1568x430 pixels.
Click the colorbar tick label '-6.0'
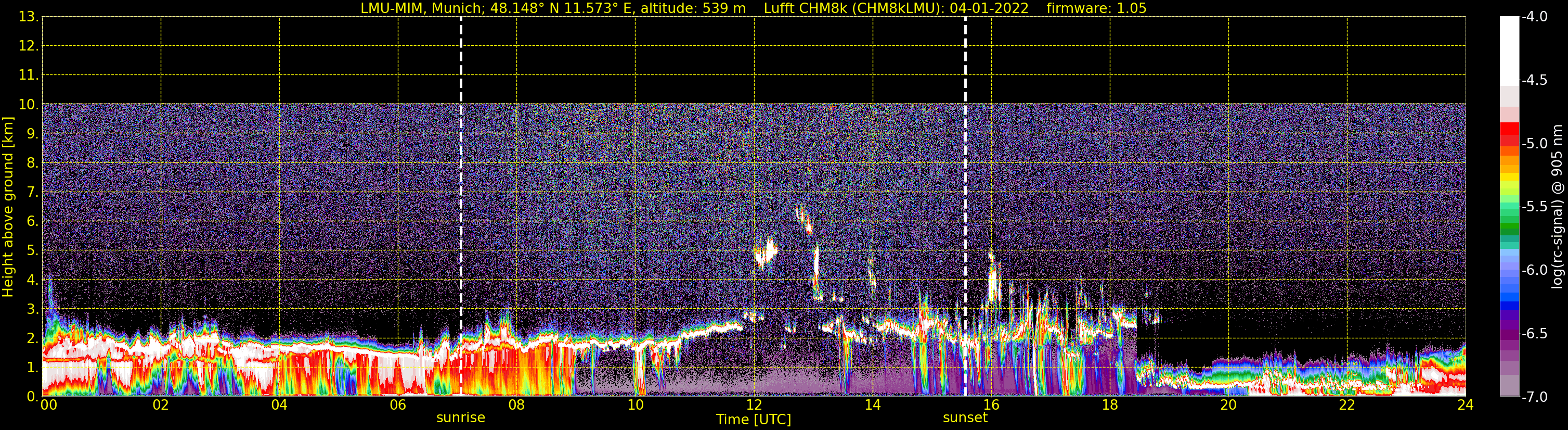[x=1535, y=270]
